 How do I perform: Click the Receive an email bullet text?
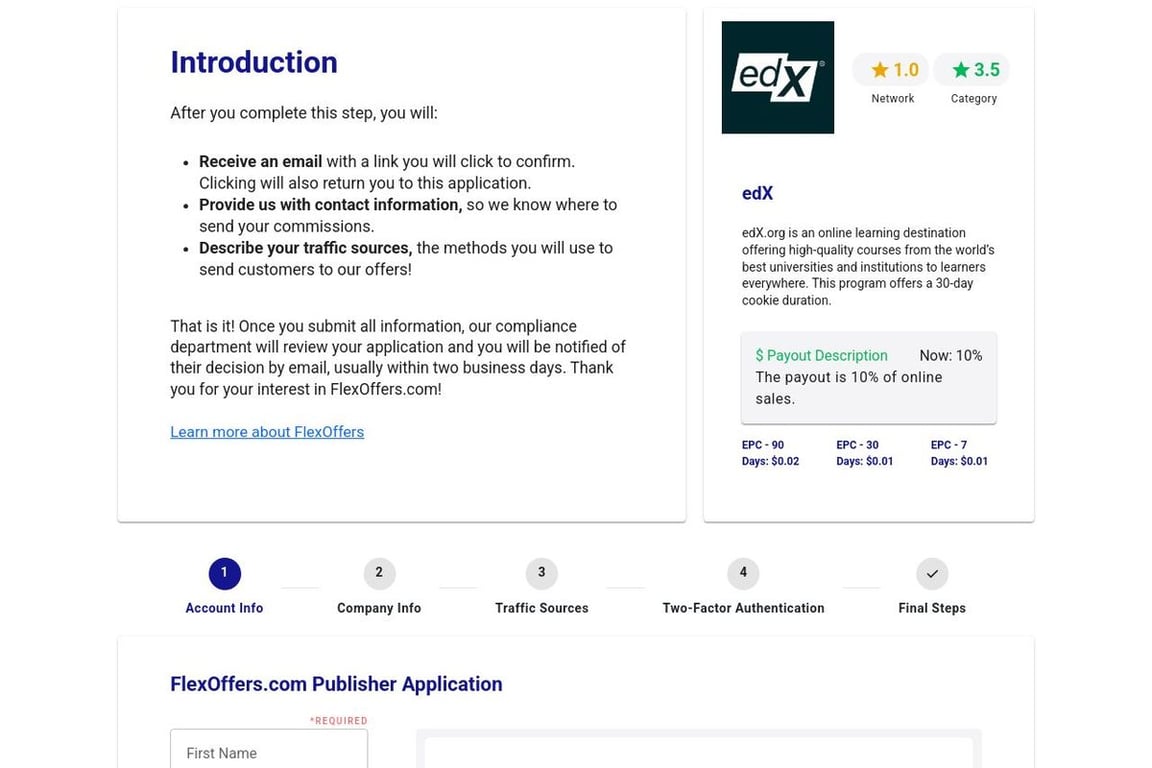(x=387, y=172)
